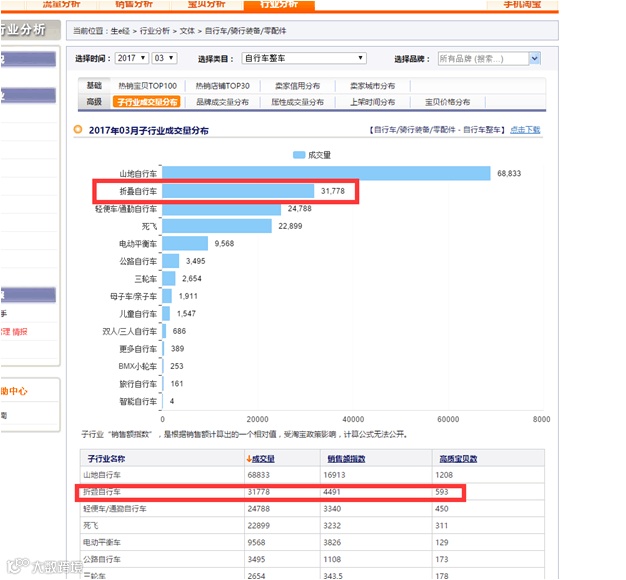
Task: Focus the 所有品牌 brand search field
Action: [483, 59]
